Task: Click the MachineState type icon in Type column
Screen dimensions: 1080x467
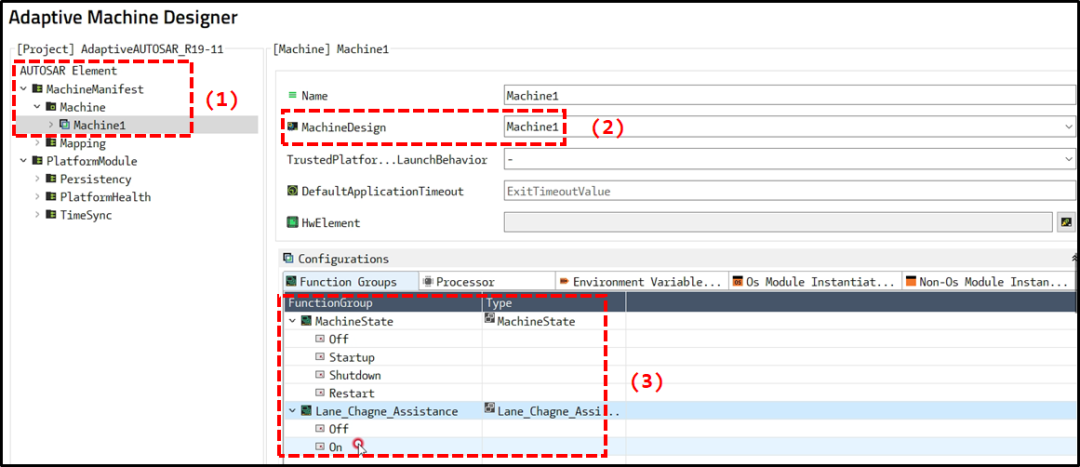Action: (490, 320)
